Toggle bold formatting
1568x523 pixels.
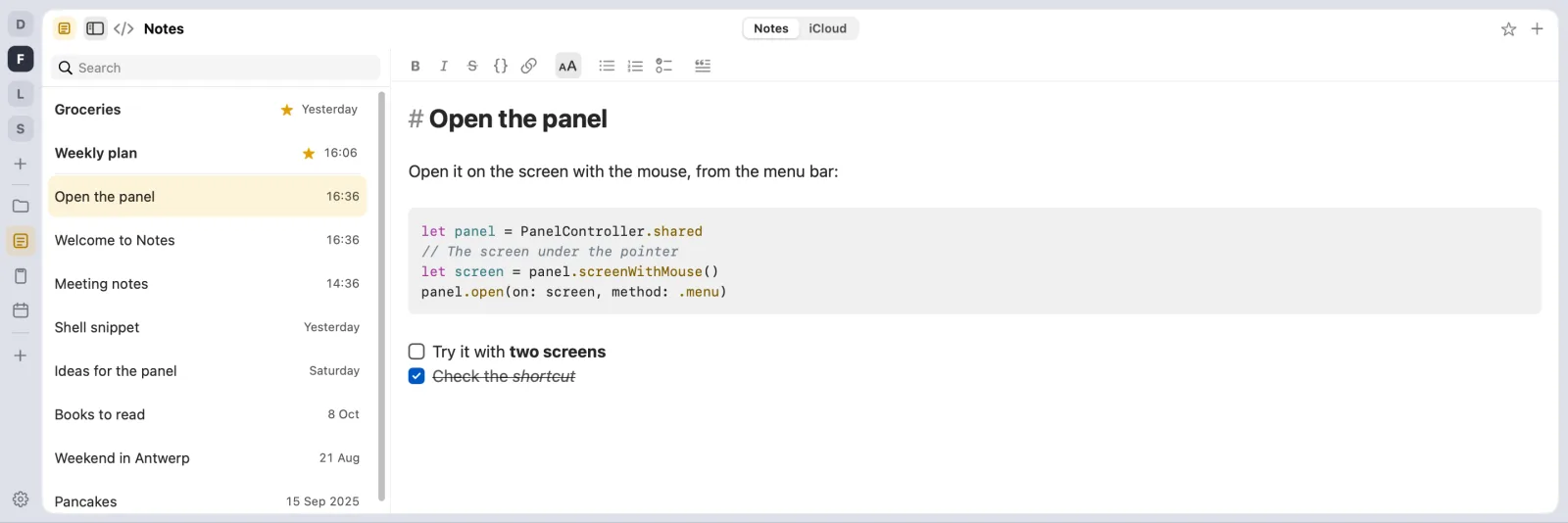point(416,66)
